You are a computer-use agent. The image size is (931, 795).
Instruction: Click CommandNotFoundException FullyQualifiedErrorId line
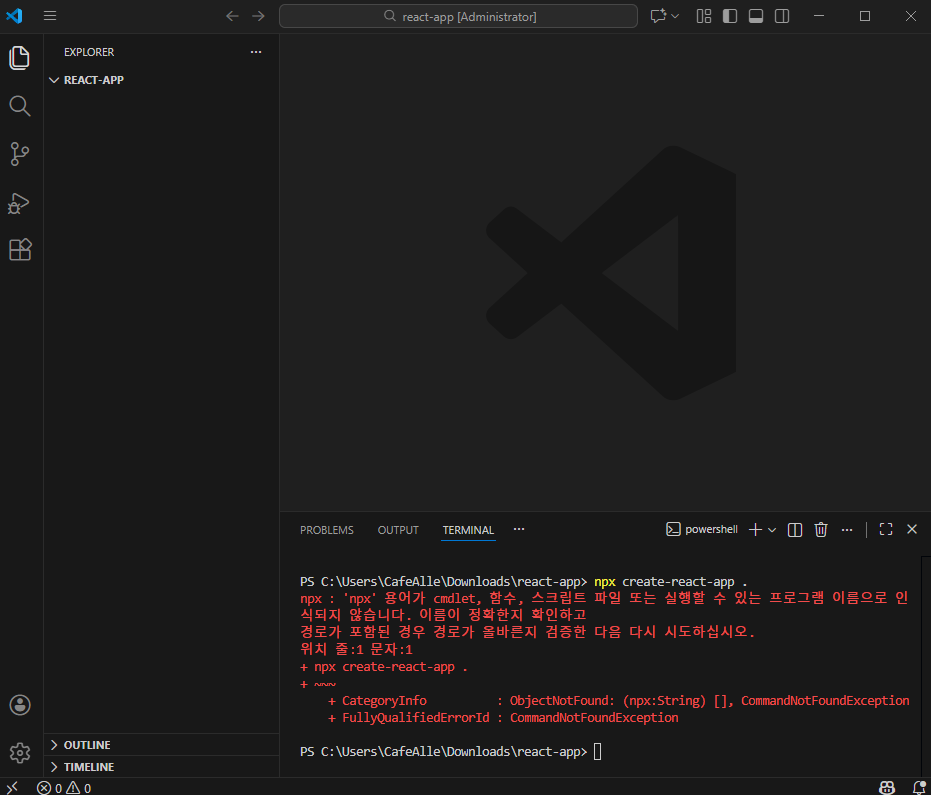(x=503, y=718)
